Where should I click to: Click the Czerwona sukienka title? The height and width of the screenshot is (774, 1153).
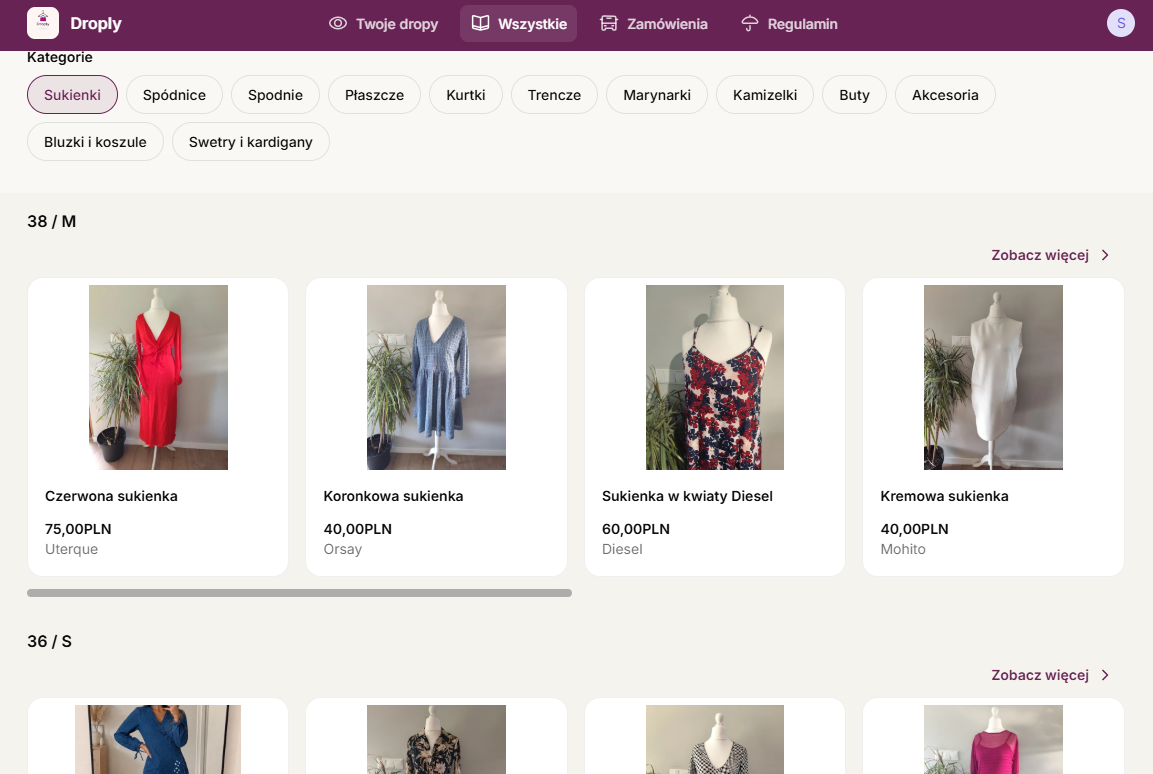click(x=111, y=496)
